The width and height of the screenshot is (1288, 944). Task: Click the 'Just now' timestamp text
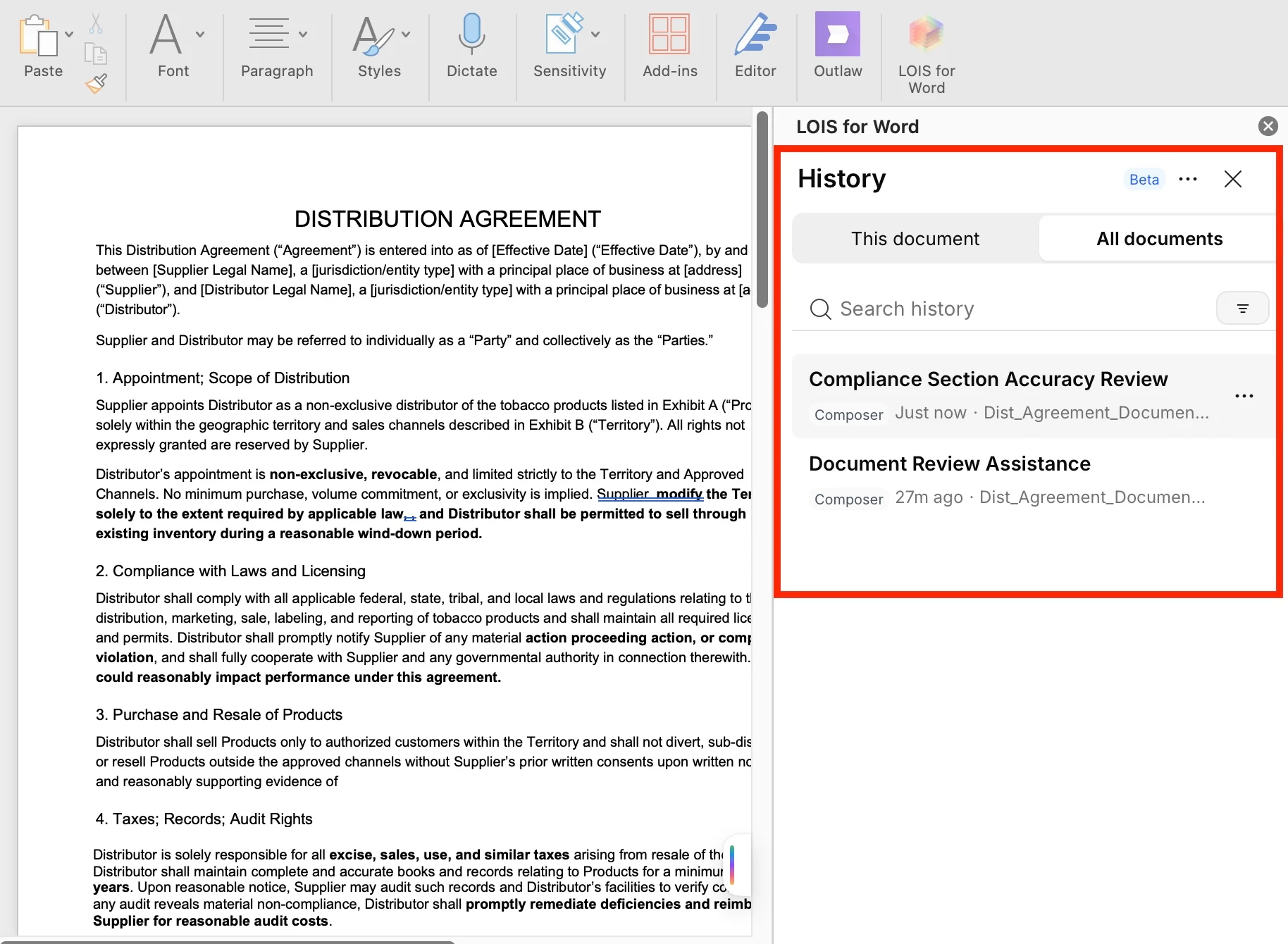(x=930, y=413)
